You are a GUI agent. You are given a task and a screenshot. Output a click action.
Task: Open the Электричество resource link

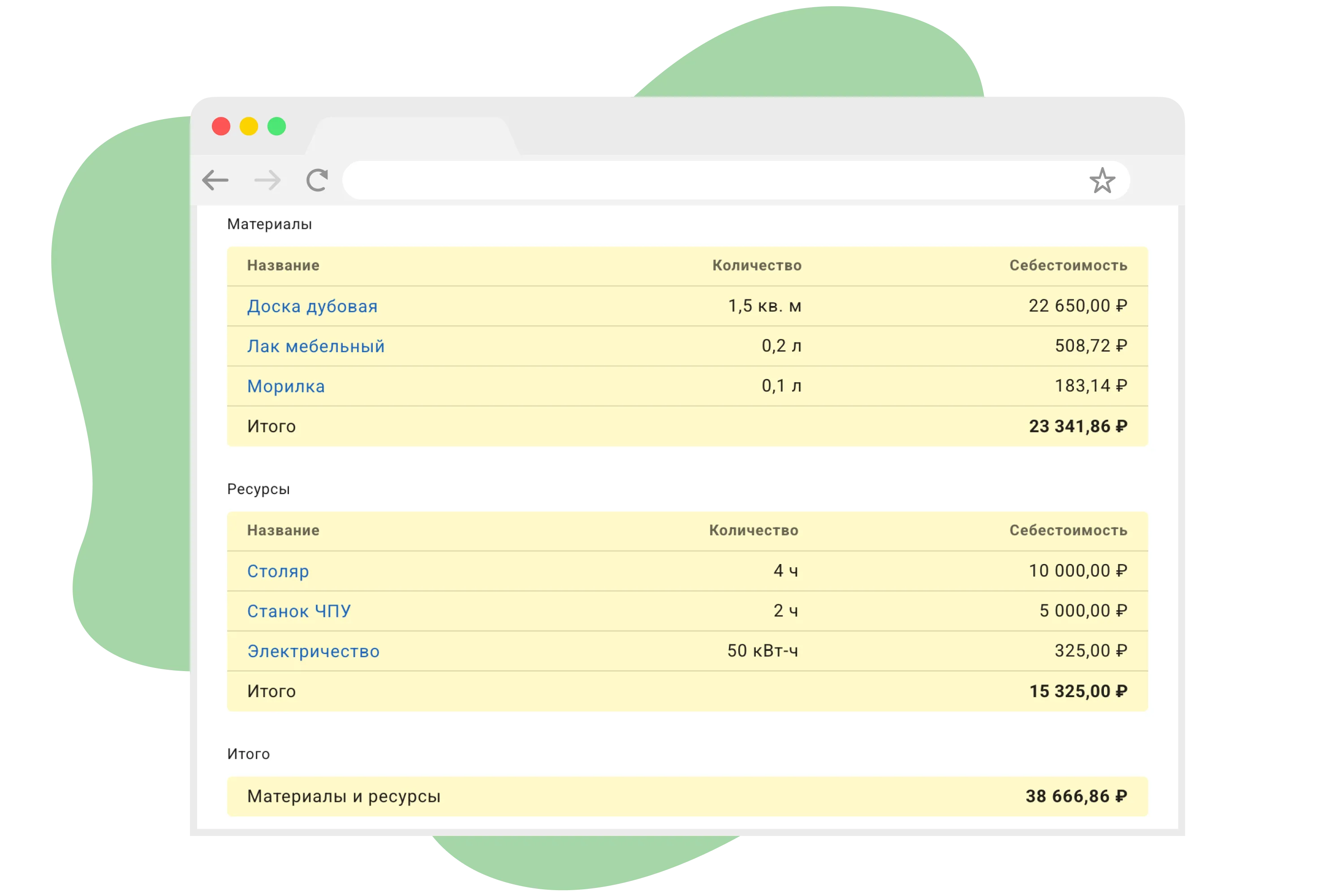point(313,651)
